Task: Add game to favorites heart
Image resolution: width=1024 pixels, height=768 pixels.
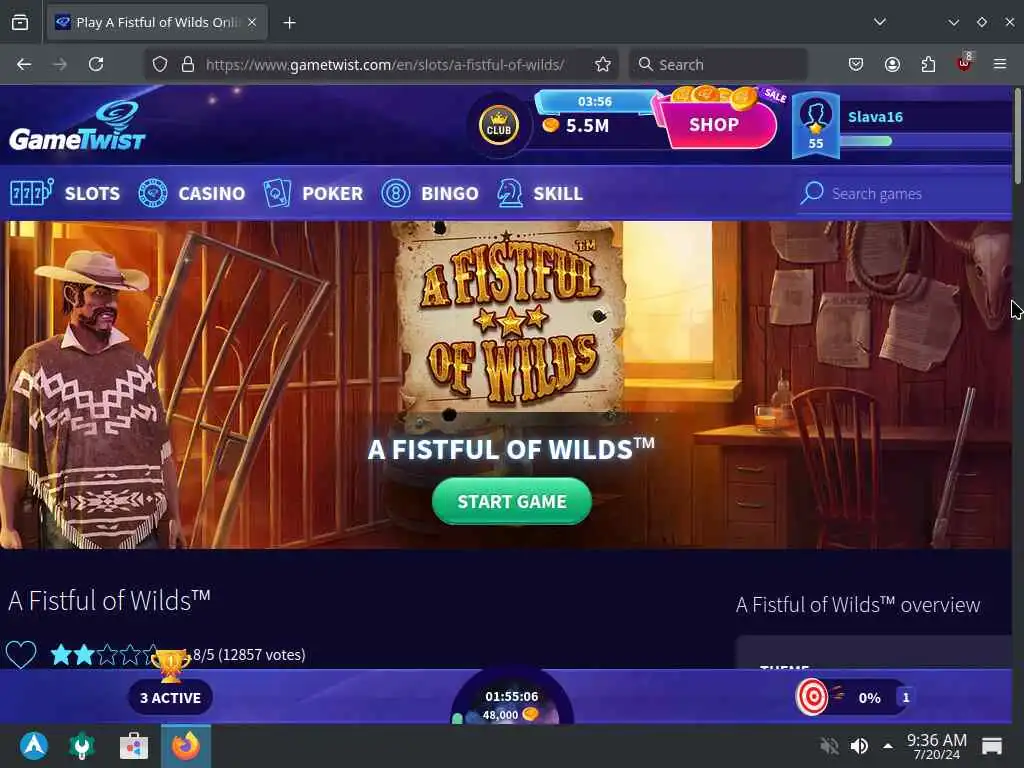Action: [21, 654]
